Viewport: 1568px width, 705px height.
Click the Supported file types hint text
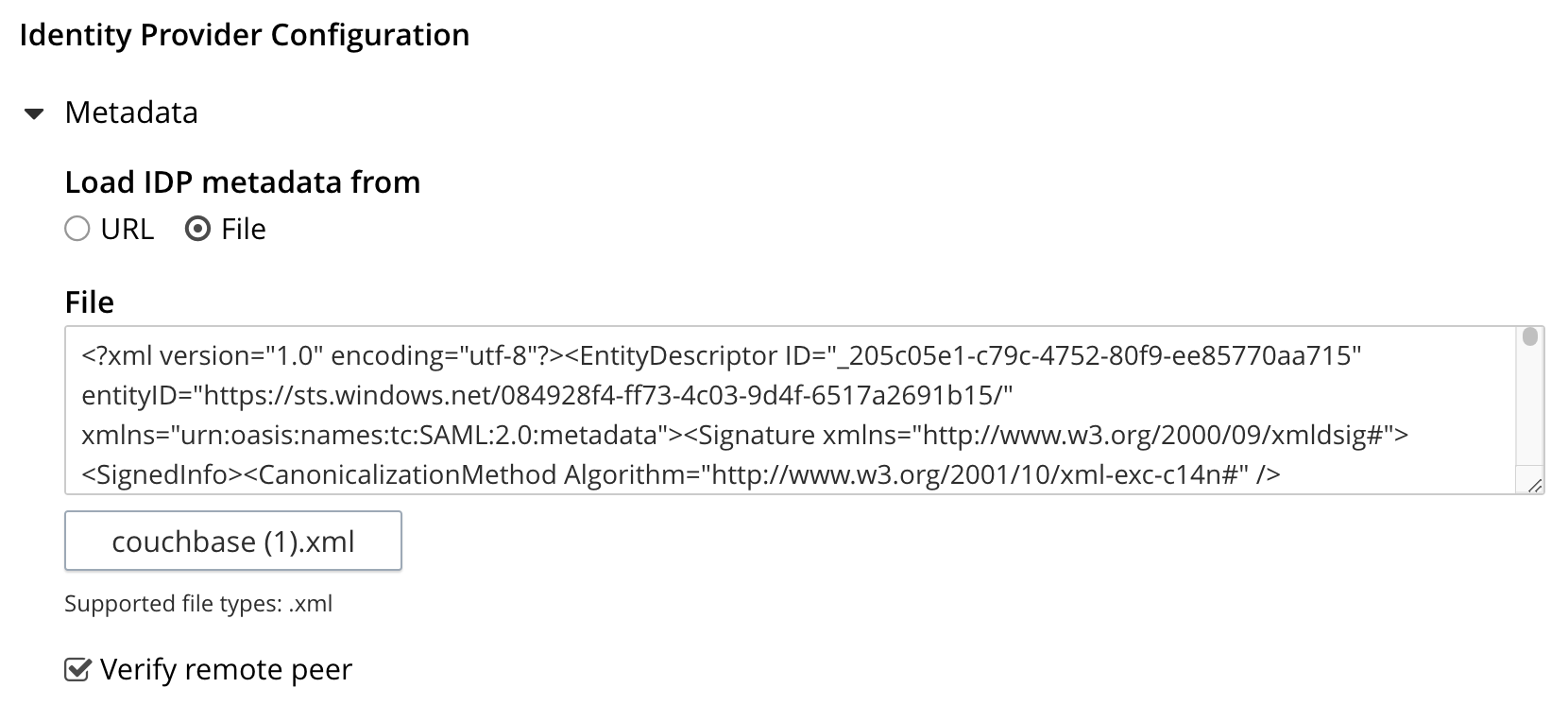point(198,604)
